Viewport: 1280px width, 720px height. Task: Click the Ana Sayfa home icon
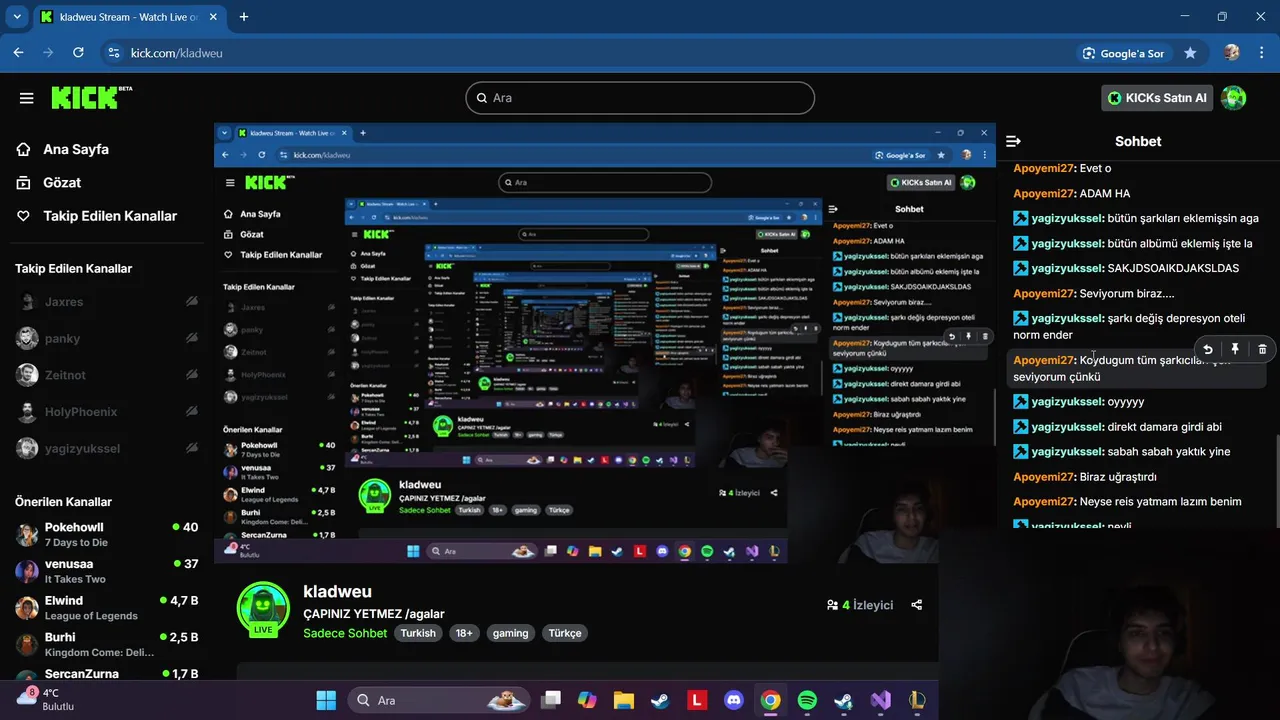point(24,149)
